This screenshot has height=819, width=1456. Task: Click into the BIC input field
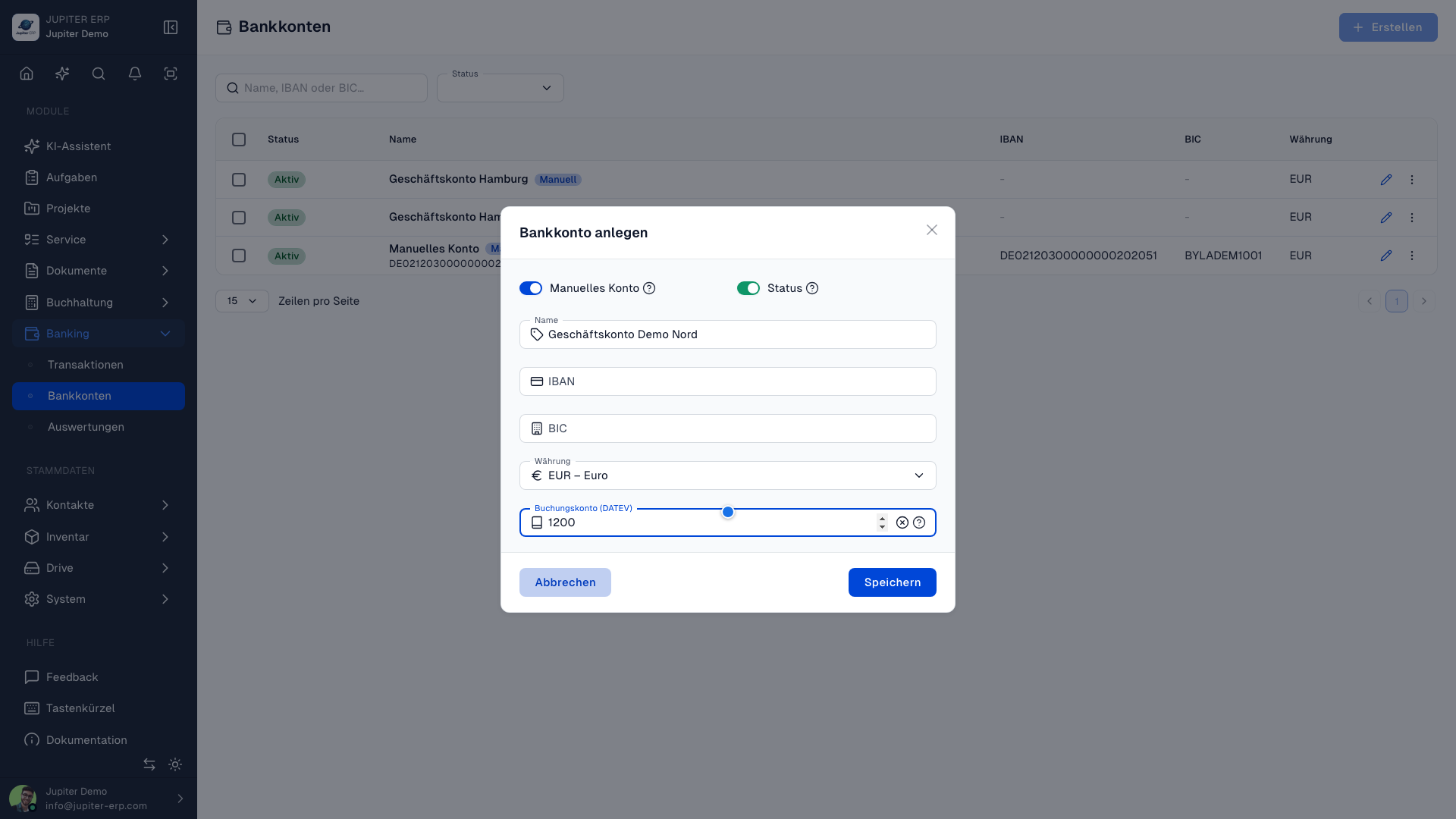(728, 428)
